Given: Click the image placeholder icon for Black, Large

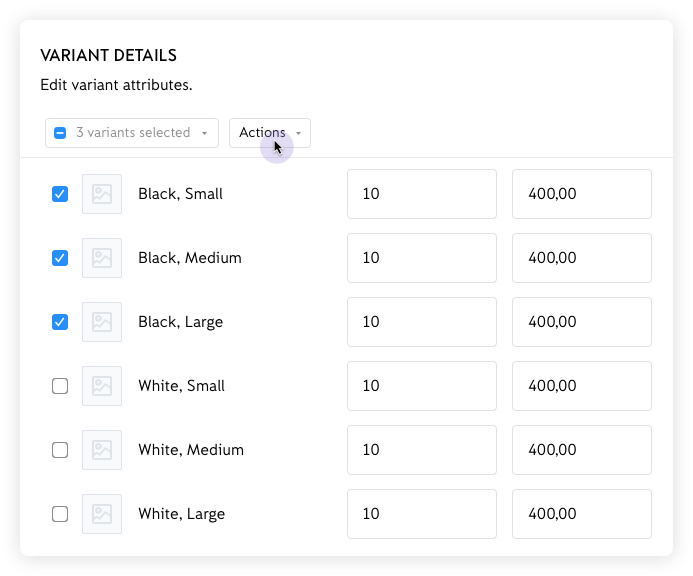Looking at the screenshot, I should [x=102, y=322].
